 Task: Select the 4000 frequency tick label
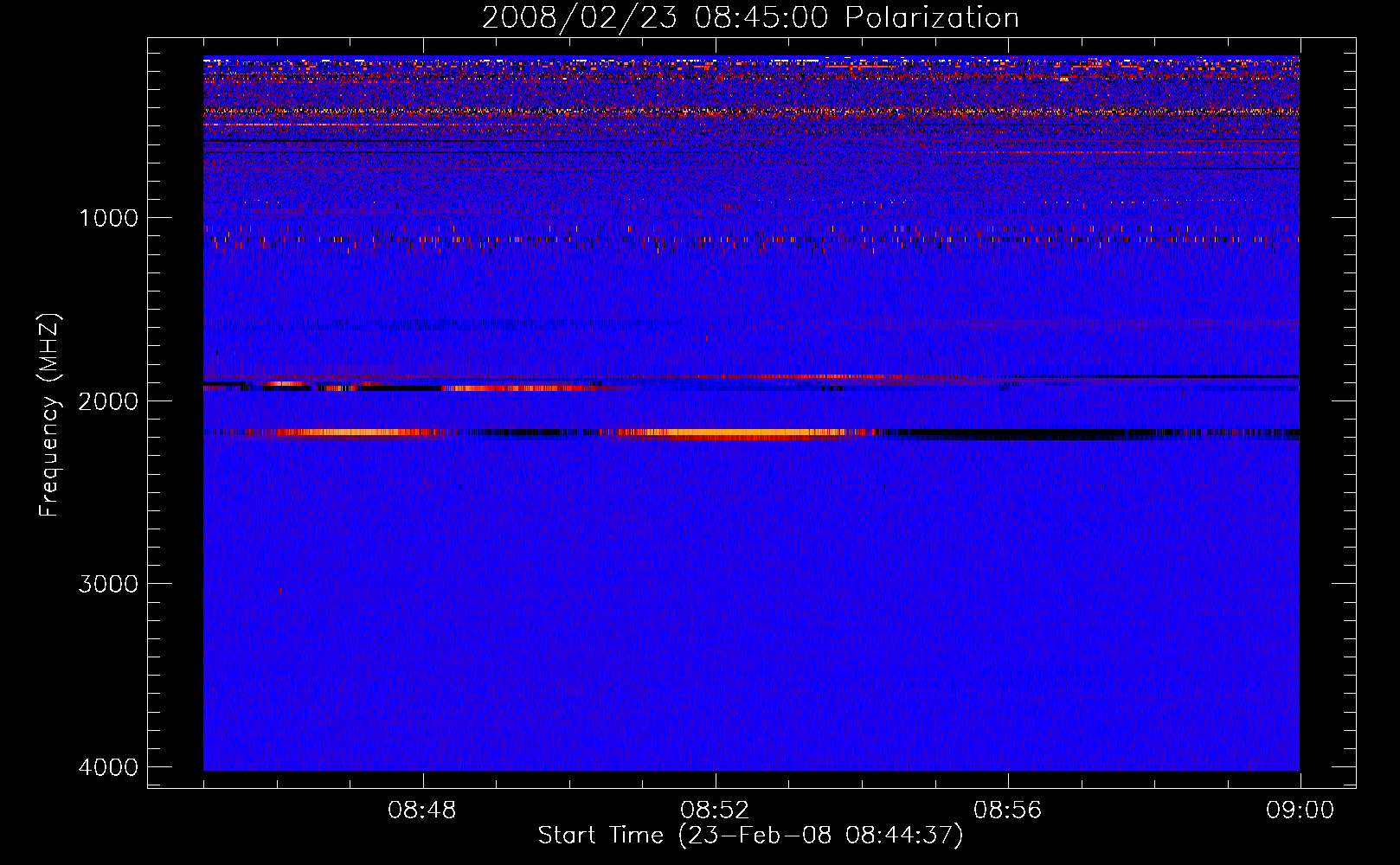tap(108, 767)
